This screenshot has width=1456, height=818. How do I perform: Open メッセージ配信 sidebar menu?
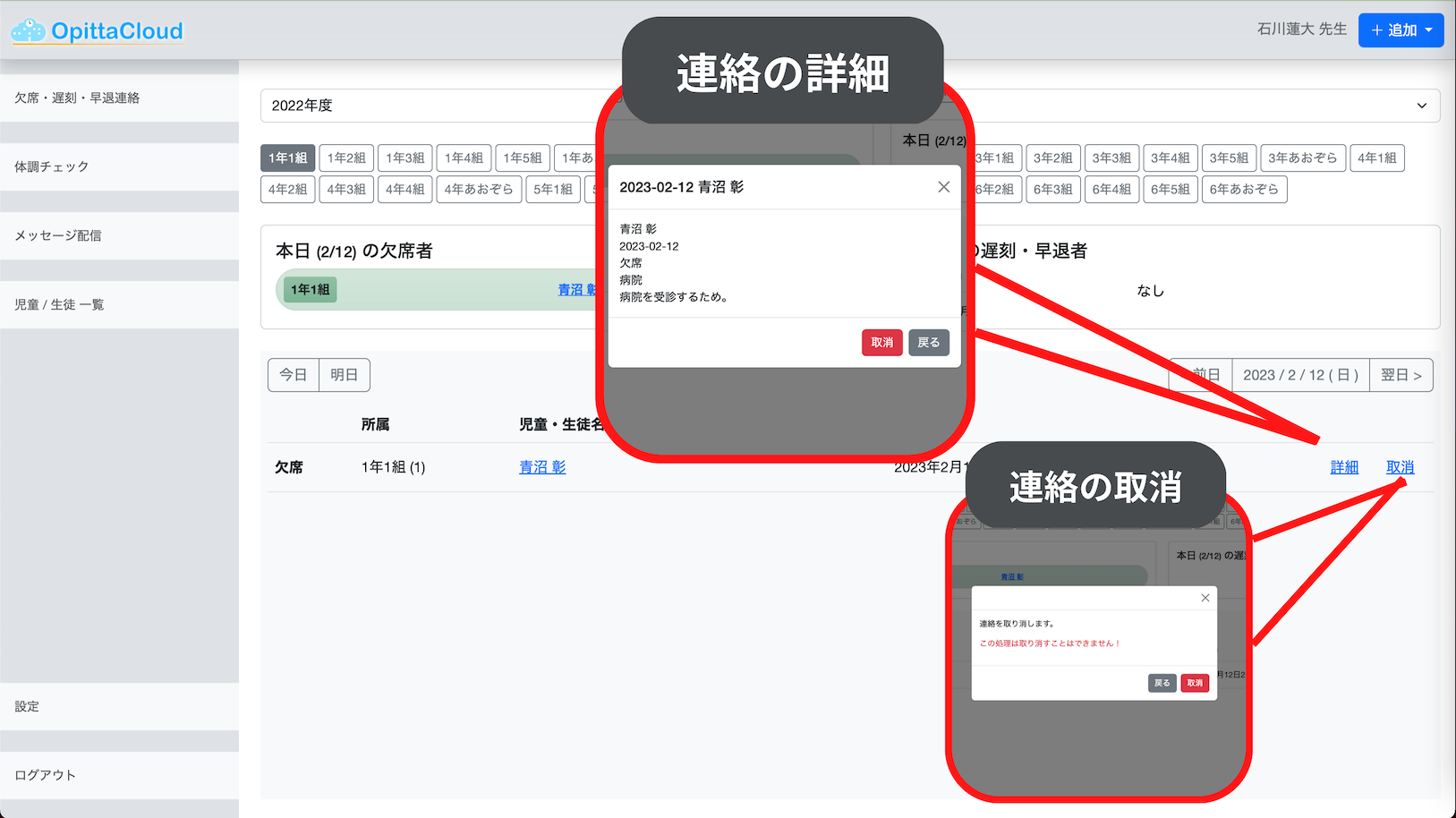119,235
